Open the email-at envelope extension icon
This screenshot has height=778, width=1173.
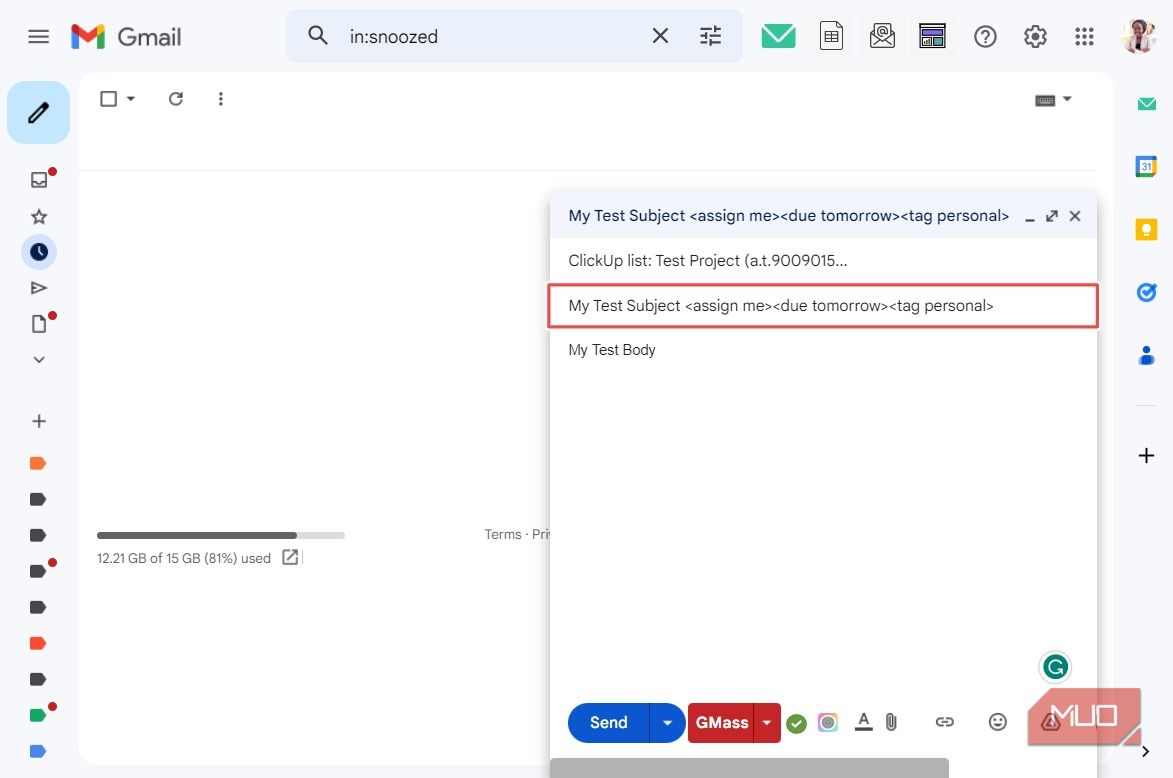(882, 35)
